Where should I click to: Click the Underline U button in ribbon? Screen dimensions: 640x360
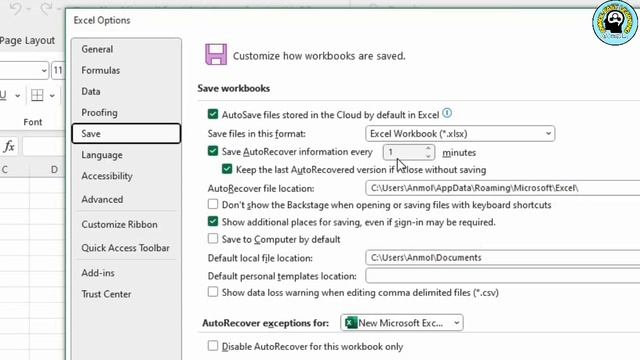coord(3,95)
